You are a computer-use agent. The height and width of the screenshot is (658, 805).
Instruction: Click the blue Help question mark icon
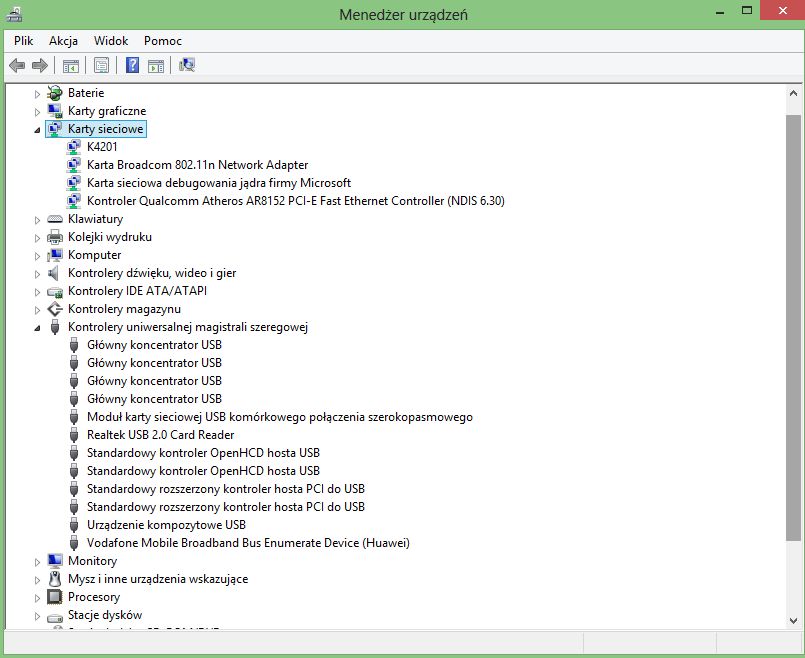132,66
